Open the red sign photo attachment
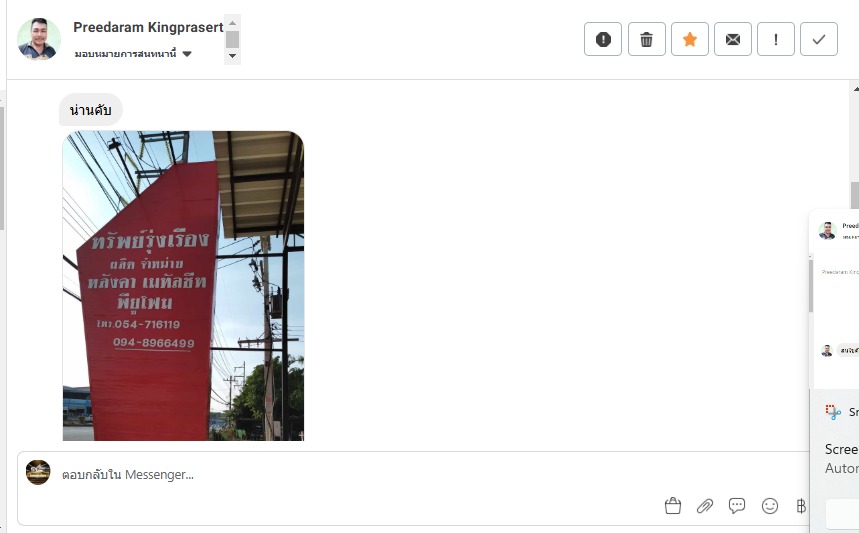Viewport: 859px width, 533px height. tap(184, 285)
